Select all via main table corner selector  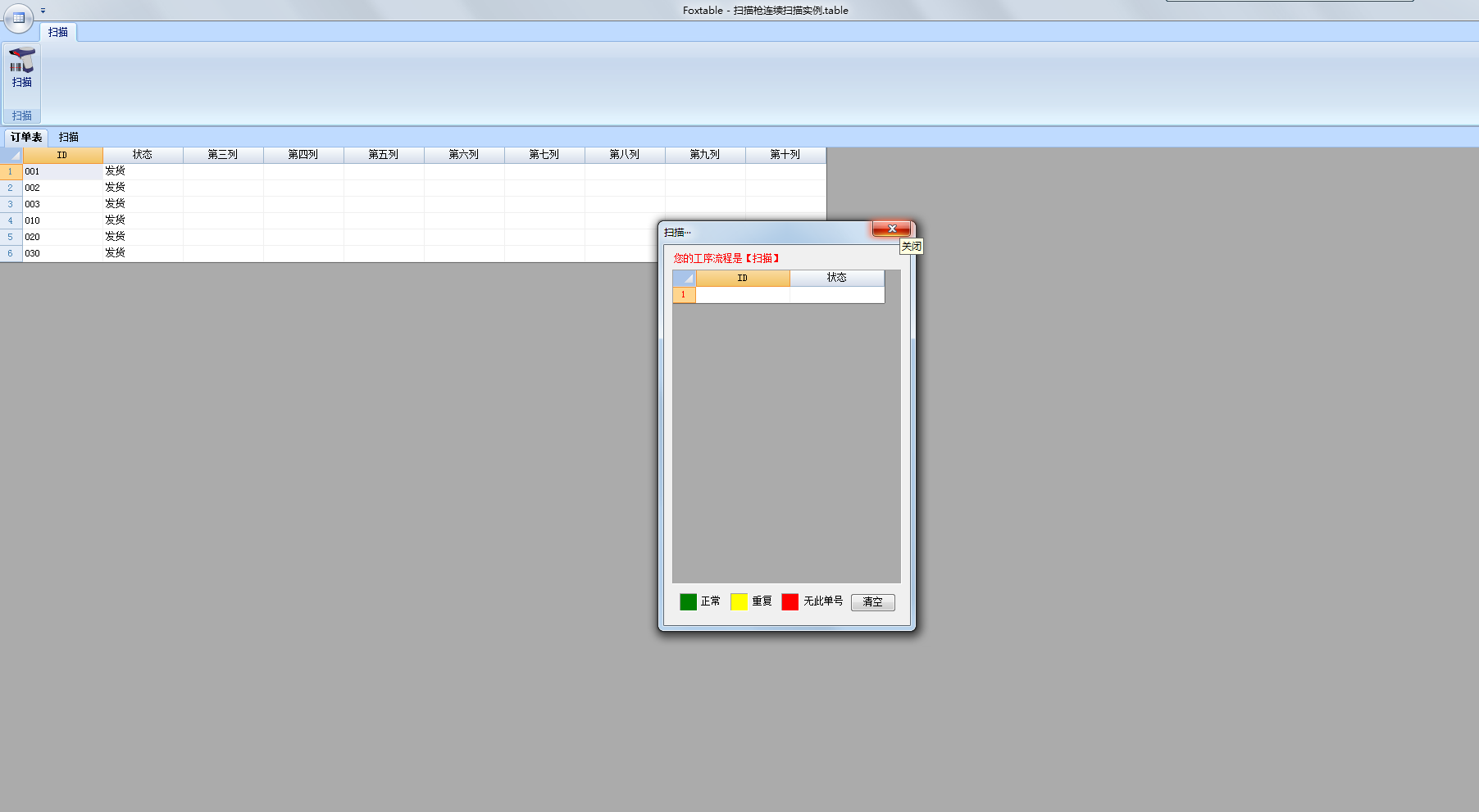(x=11, y=155)
